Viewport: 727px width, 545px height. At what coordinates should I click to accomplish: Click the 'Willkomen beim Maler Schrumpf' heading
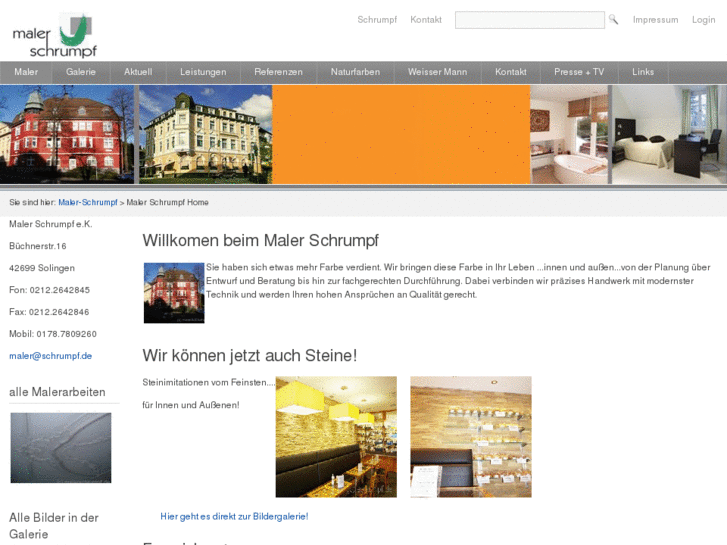[261, 240]
